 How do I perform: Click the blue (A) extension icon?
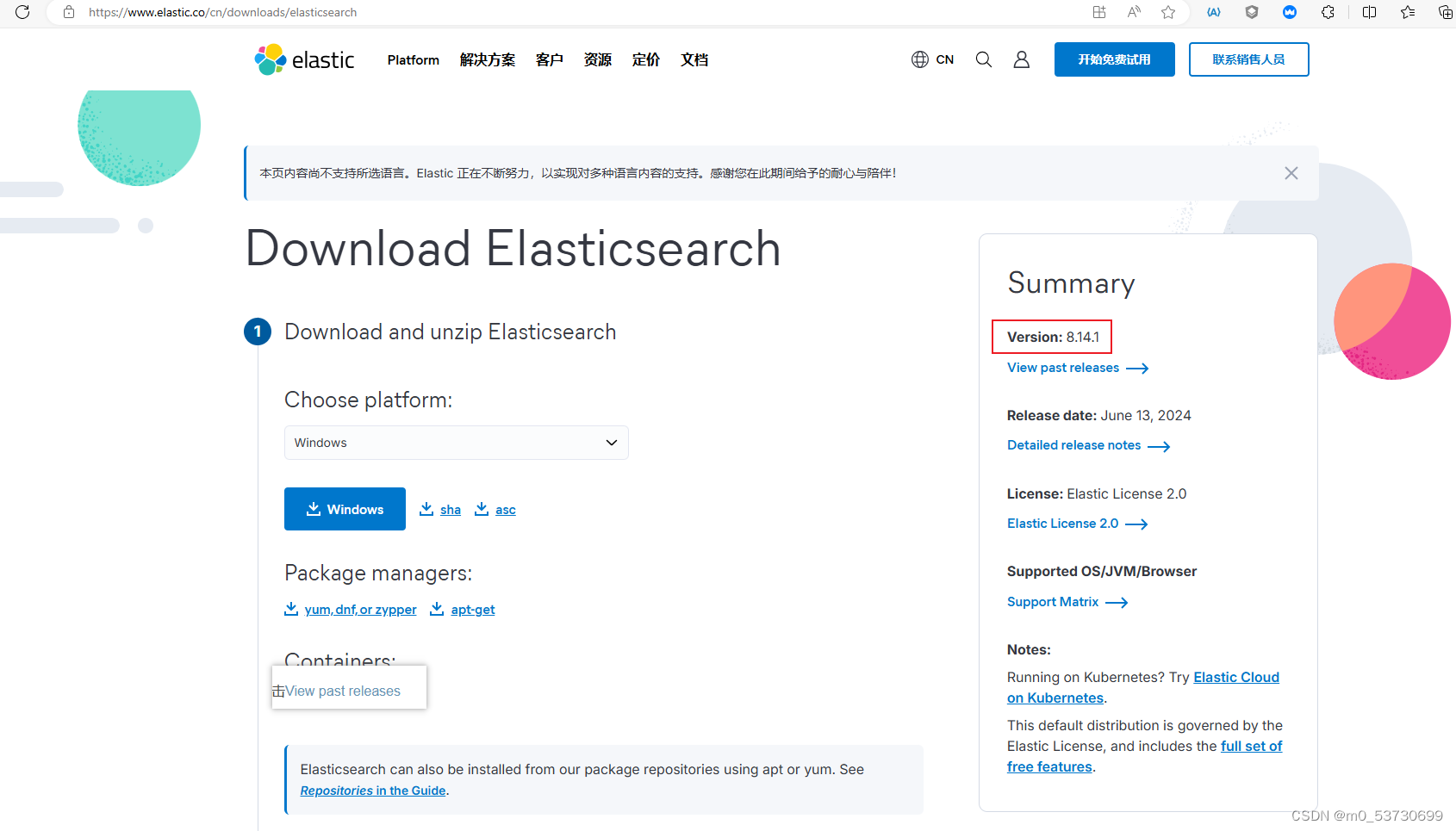click(x=1214, y=12)
